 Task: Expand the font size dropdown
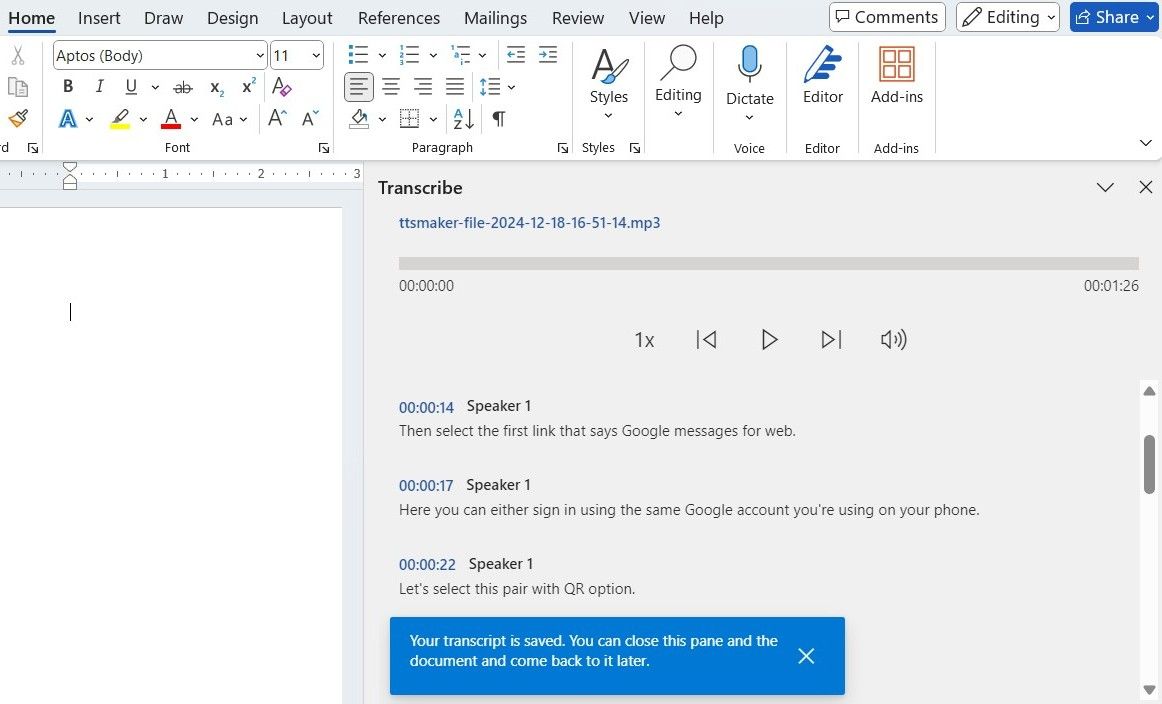tap(316, 56)
